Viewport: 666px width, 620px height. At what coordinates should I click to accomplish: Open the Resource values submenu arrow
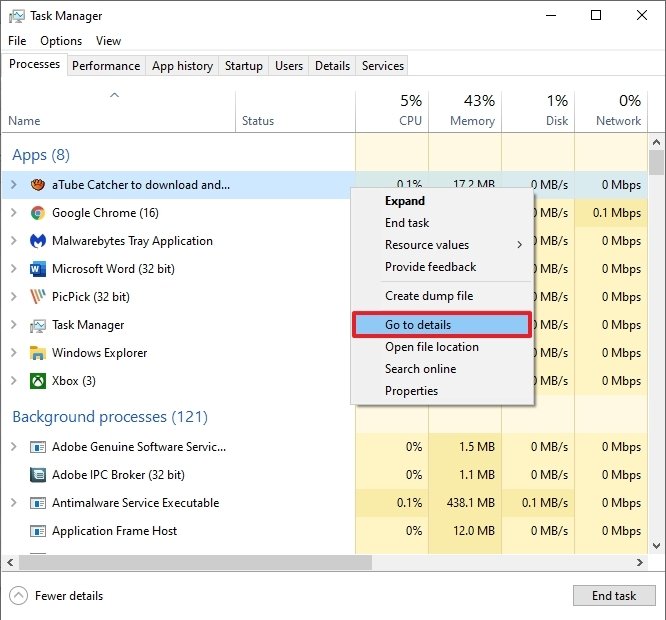[519, 245]
